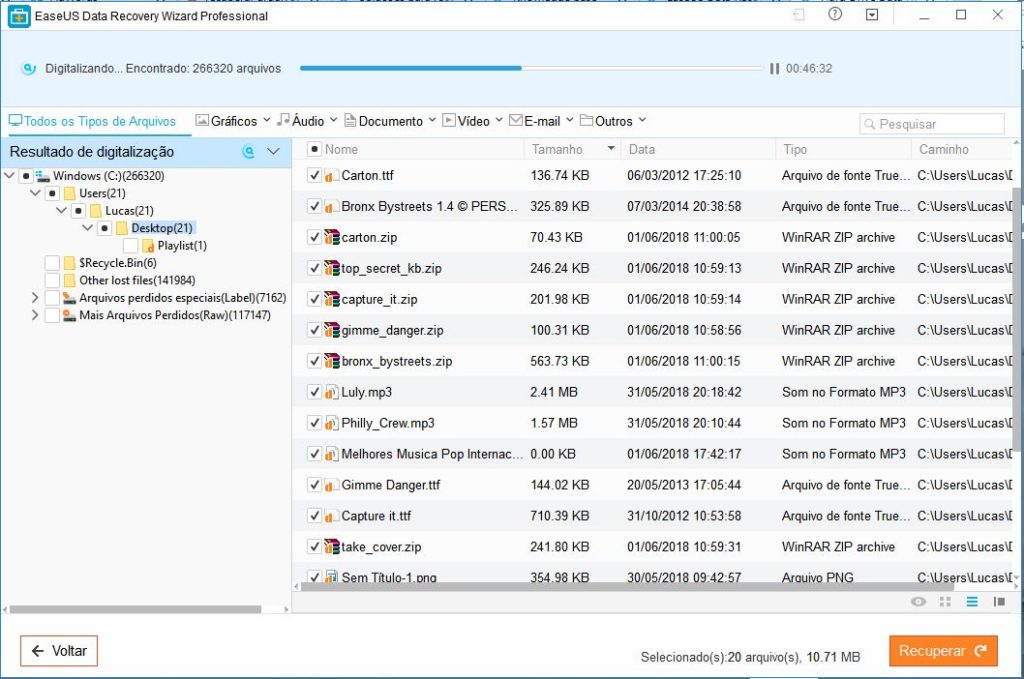
Task: Enable the preview eye icon at bottom
Action: click(918, 602)
